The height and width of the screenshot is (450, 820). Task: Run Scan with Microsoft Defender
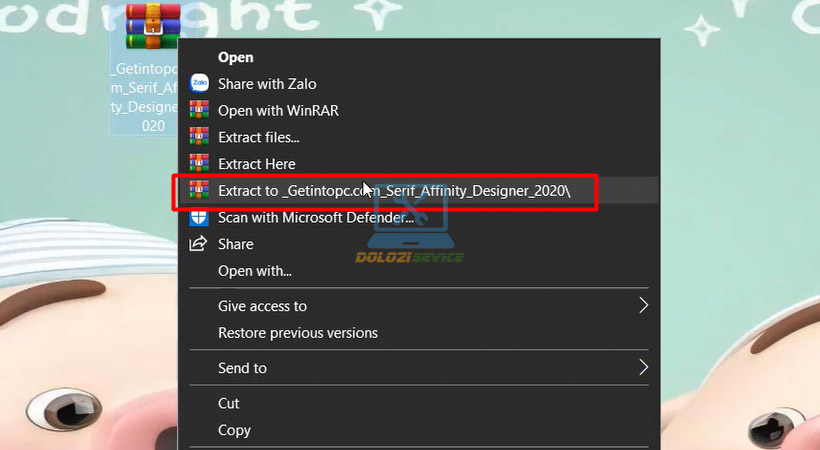tap(316, 217)
